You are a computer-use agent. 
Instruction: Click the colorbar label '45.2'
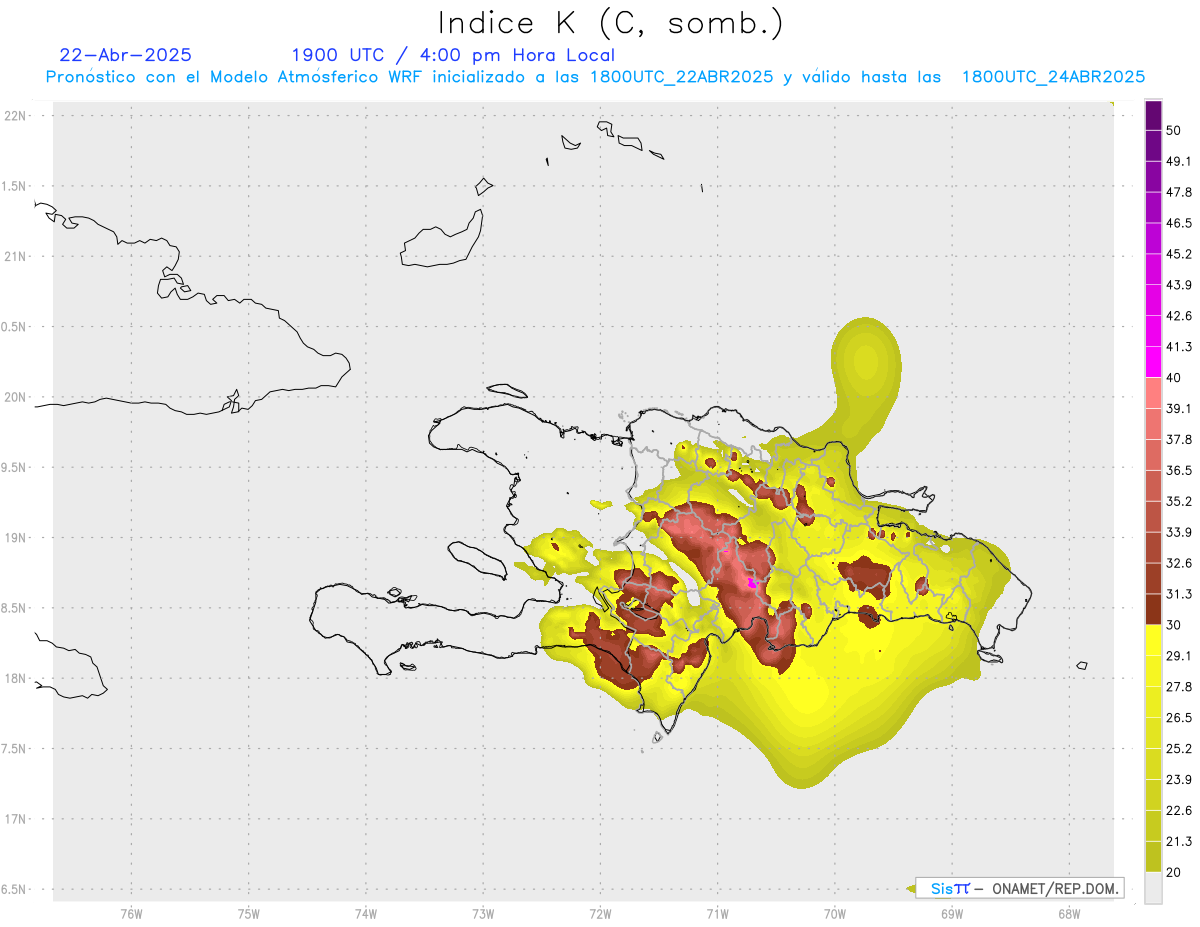tap(1179, 254)
